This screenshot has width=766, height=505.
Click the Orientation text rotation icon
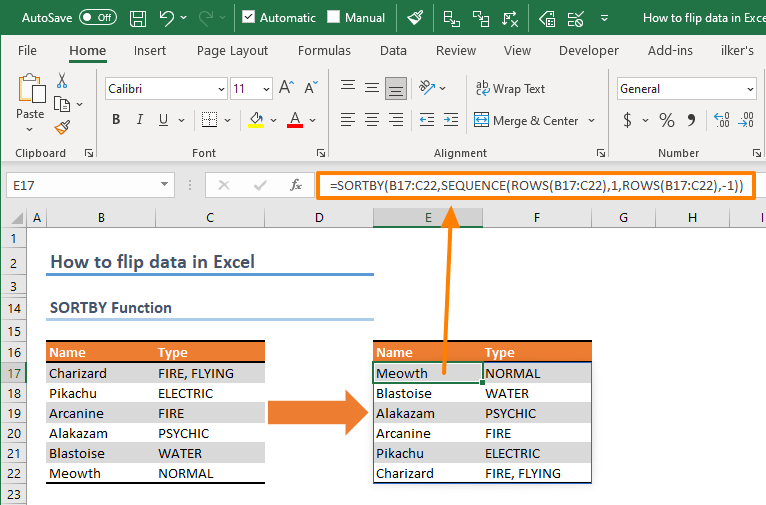coord(427,88)
